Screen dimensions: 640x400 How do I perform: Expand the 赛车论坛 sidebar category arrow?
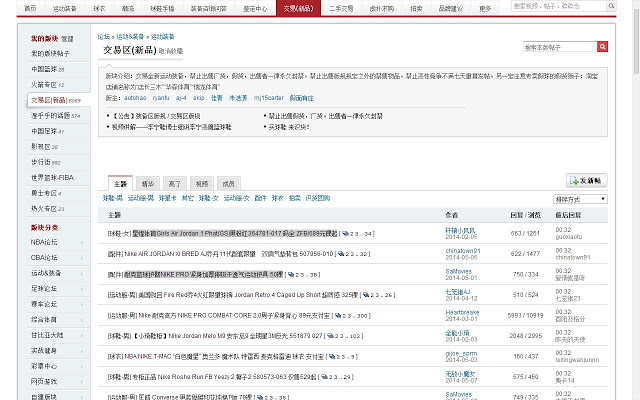point(82,304)
